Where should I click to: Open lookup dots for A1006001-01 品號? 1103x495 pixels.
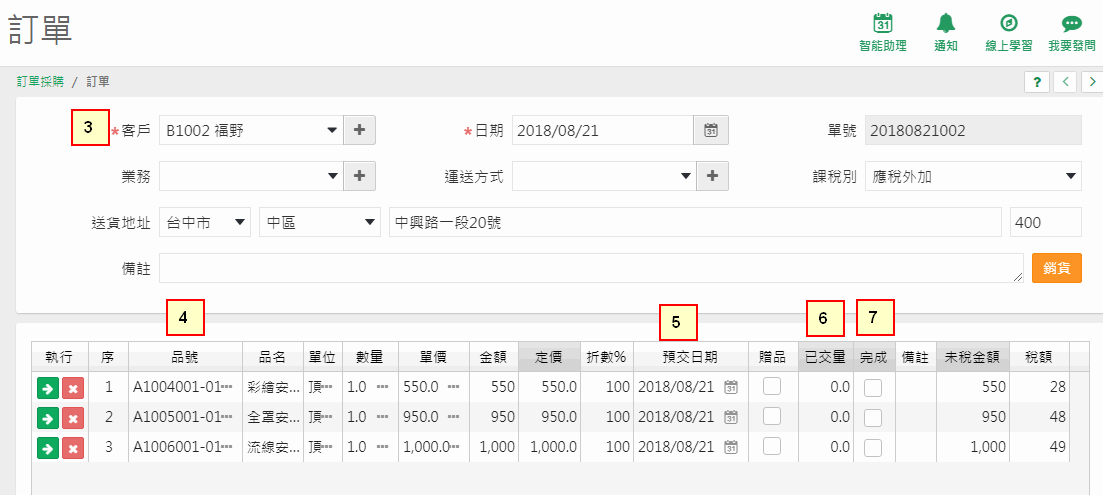click(x=227, y=446)
